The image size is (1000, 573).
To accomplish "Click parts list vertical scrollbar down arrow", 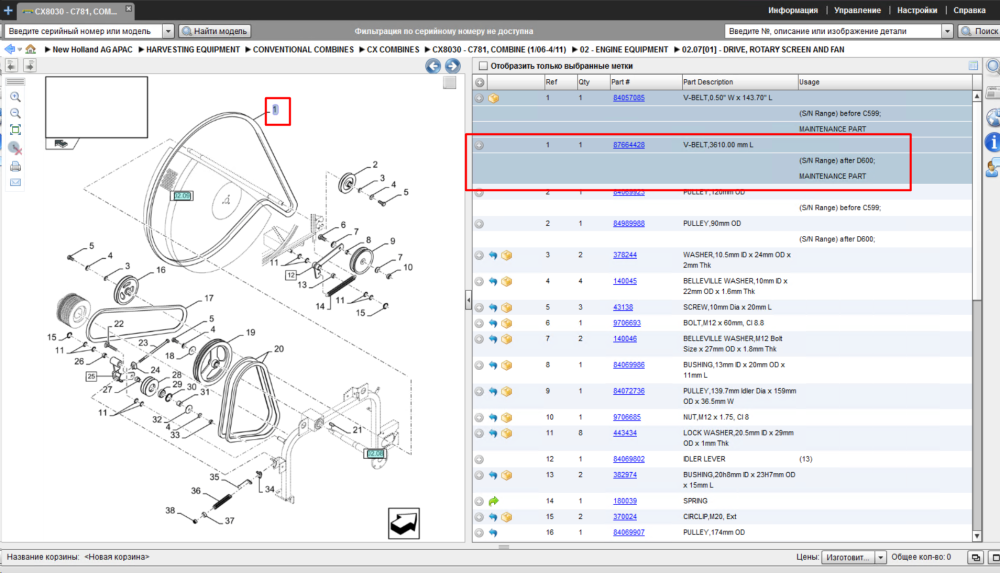I will [976, 537].
